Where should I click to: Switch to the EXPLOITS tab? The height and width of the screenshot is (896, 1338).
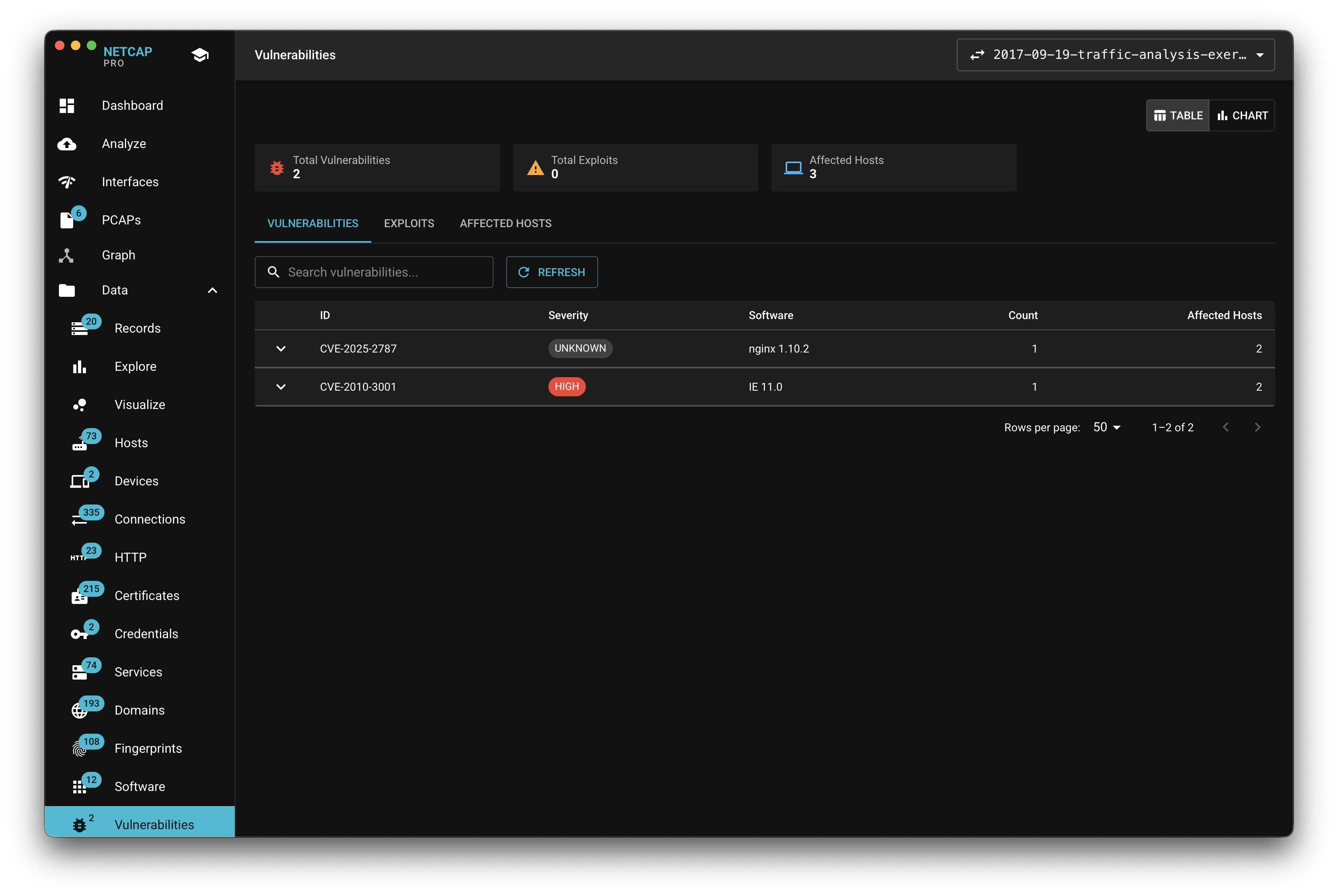click(x=409, y=224)
